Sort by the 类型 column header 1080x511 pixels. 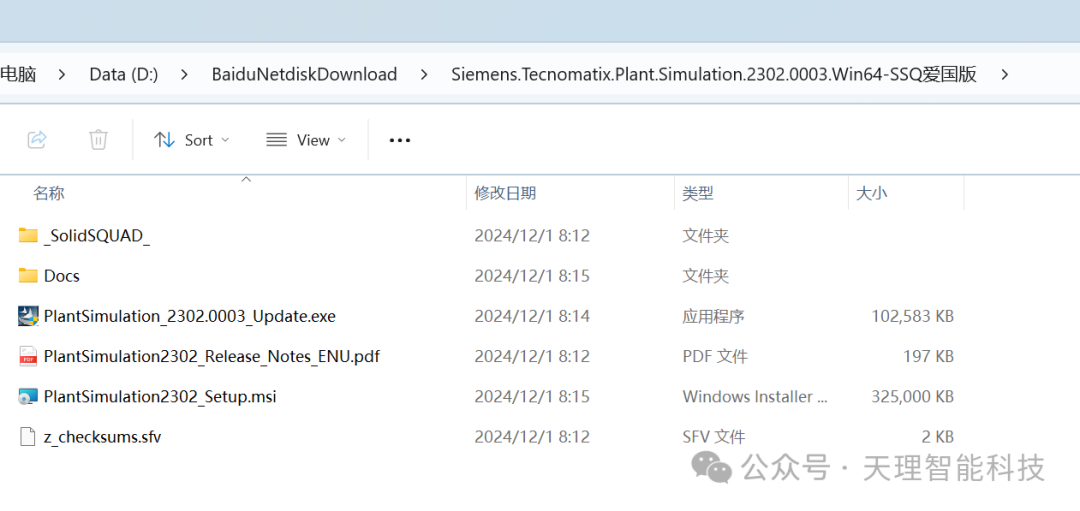698,194
